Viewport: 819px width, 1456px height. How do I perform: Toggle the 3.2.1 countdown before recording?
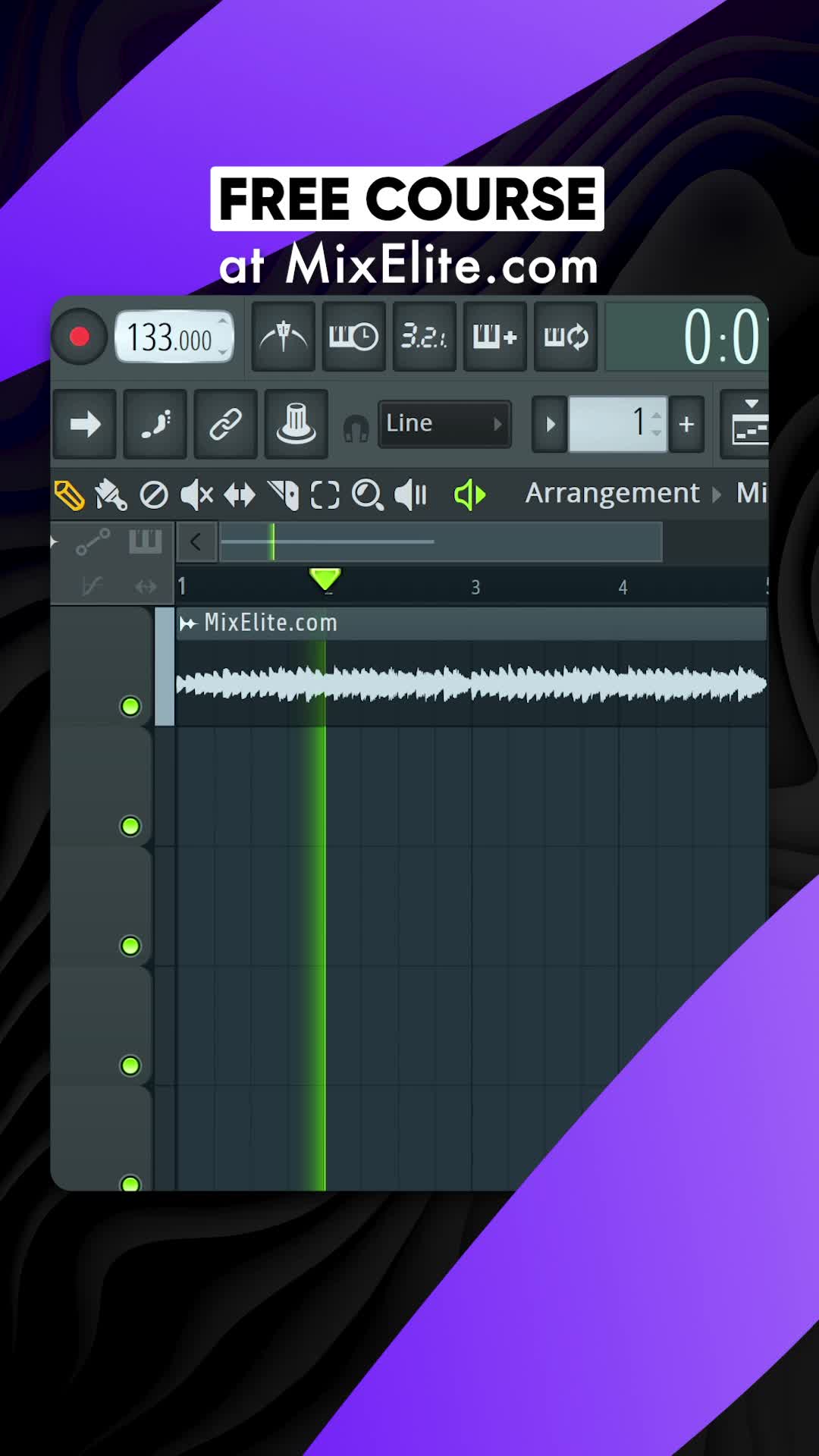point(425,337)
